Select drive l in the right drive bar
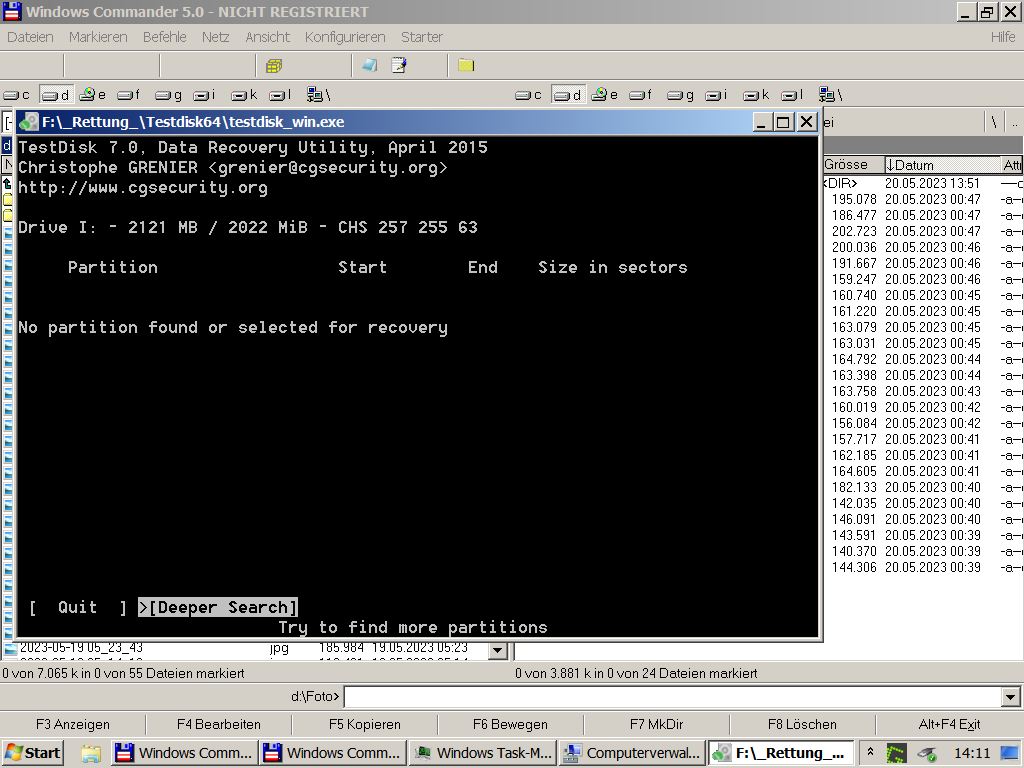The height and width of the screenshot is (768, 1024). [x=793, y=95]
